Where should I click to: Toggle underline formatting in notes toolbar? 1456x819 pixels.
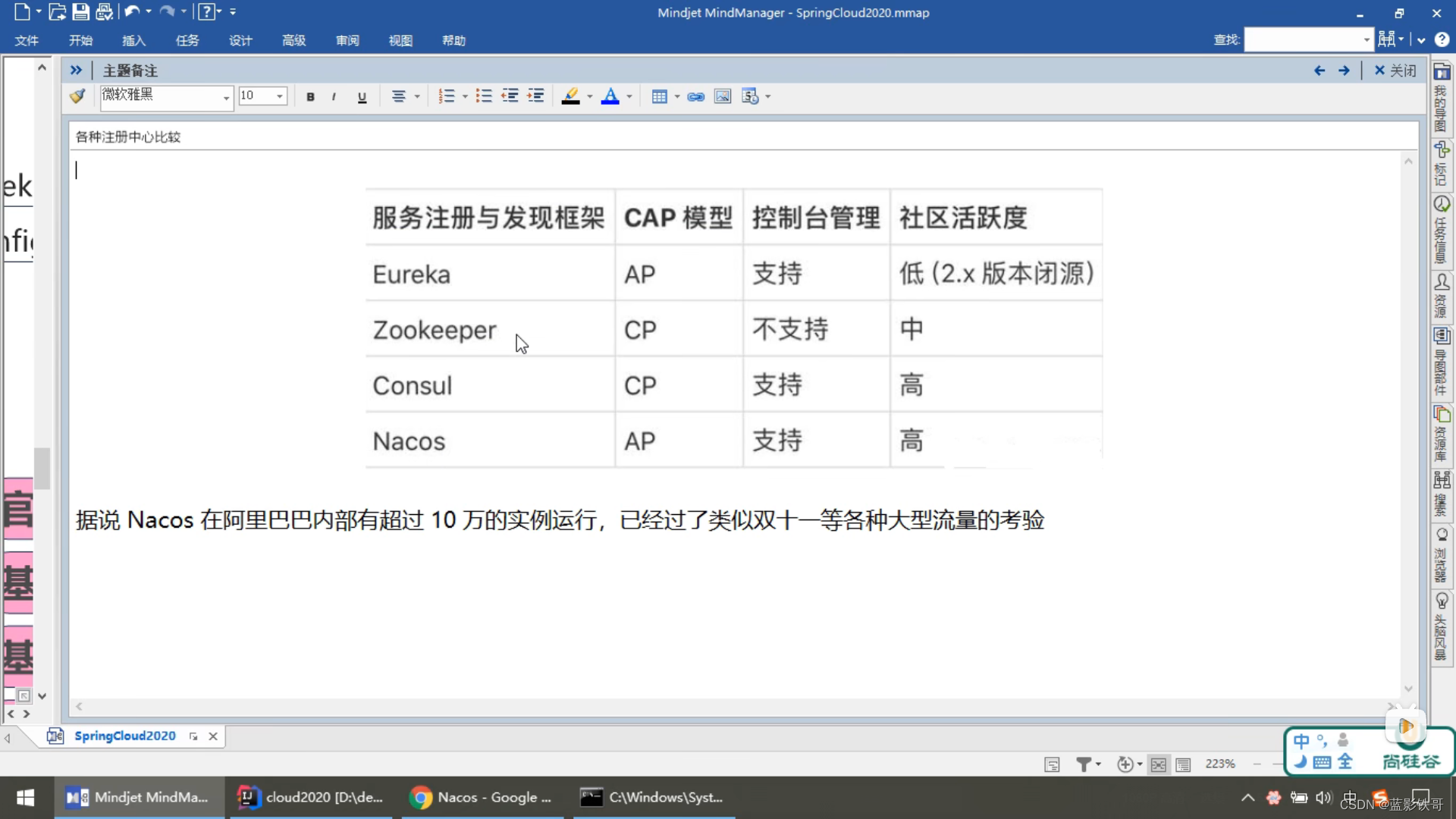point(362,96)
